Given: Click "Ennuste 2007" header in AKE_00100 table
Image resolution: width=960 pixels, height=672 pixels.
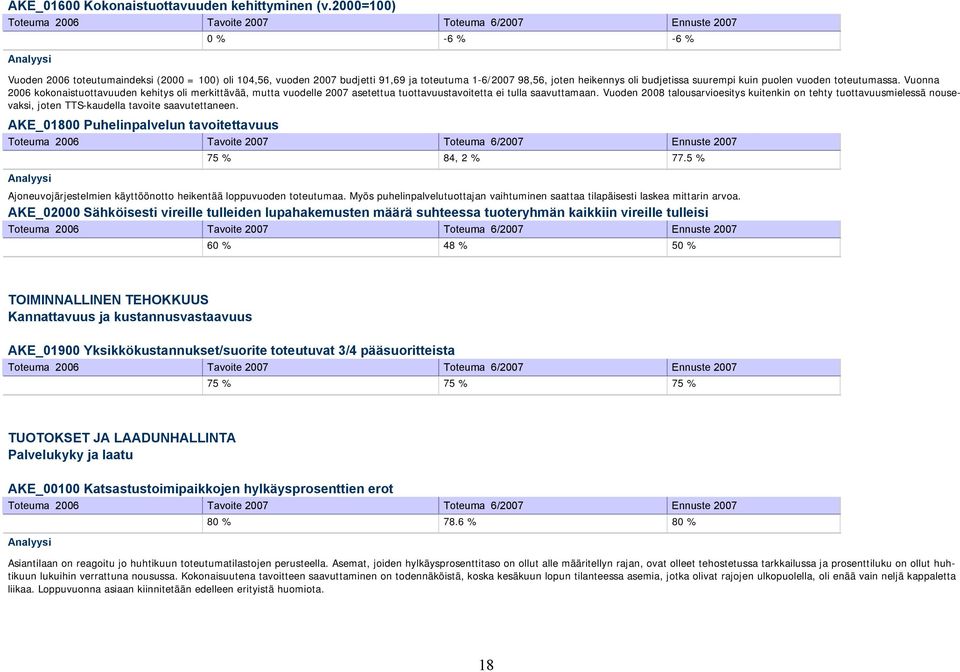Looking at the screenshot, I should point(703,506).
